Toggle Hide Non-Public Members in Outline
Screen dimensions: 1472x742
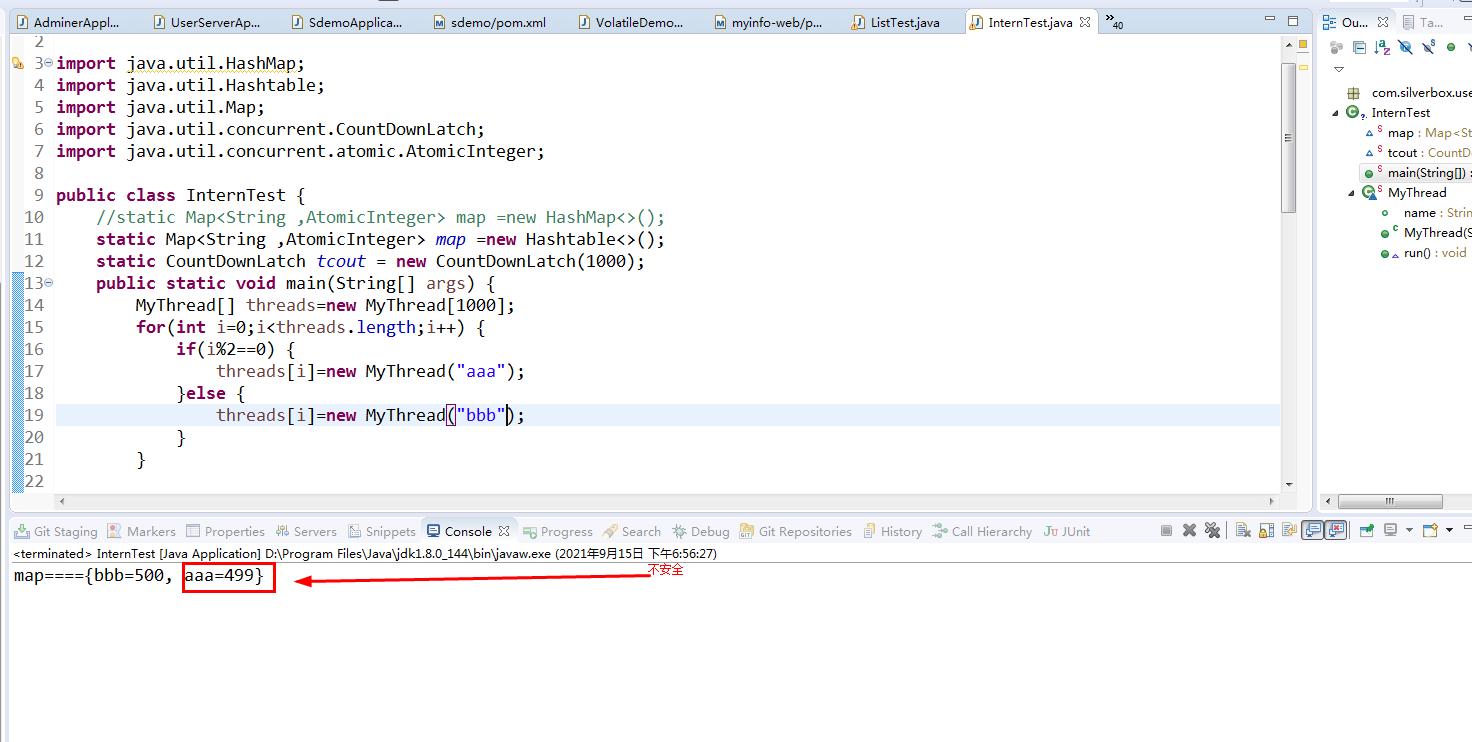coord(1451,47)
